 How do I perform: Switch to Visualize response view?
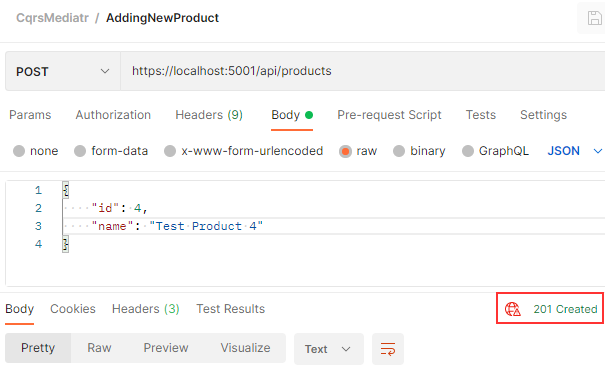(x=245, y=348)
